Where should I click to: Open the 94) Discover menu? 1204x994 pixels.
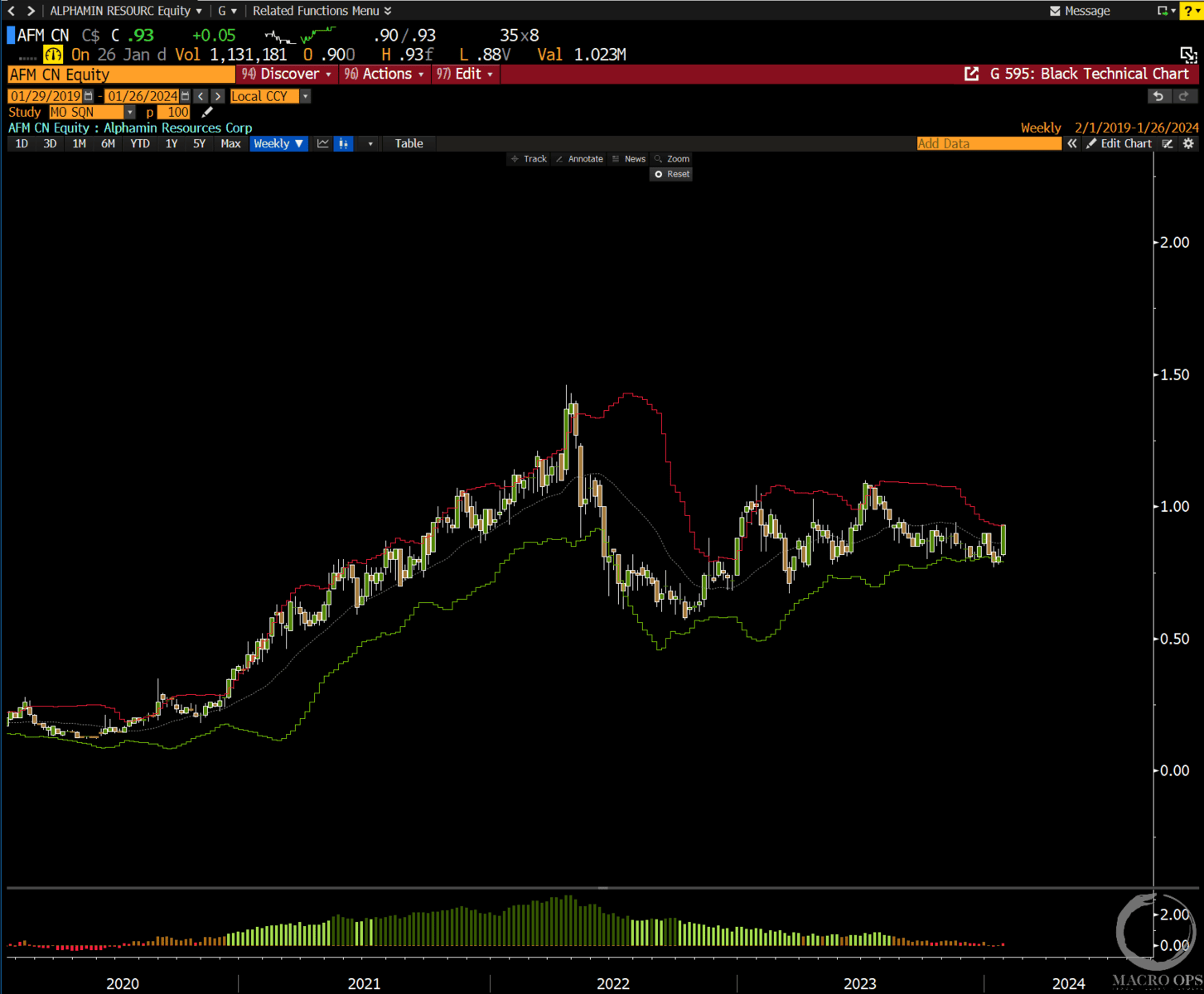coord(286,74)
